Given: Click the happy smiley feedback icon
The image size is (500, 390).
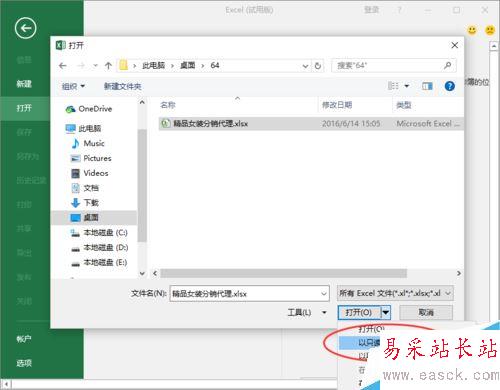Looking at the screenshot, I should point(472,30).
